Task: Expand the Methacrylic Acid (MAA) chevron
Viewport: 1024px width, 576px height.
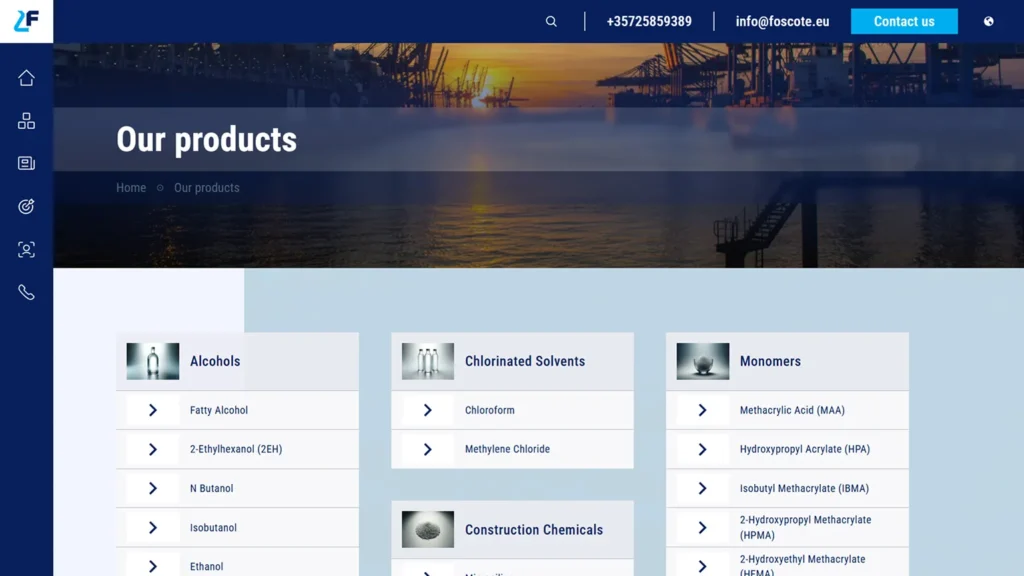Action: [703, 410]
